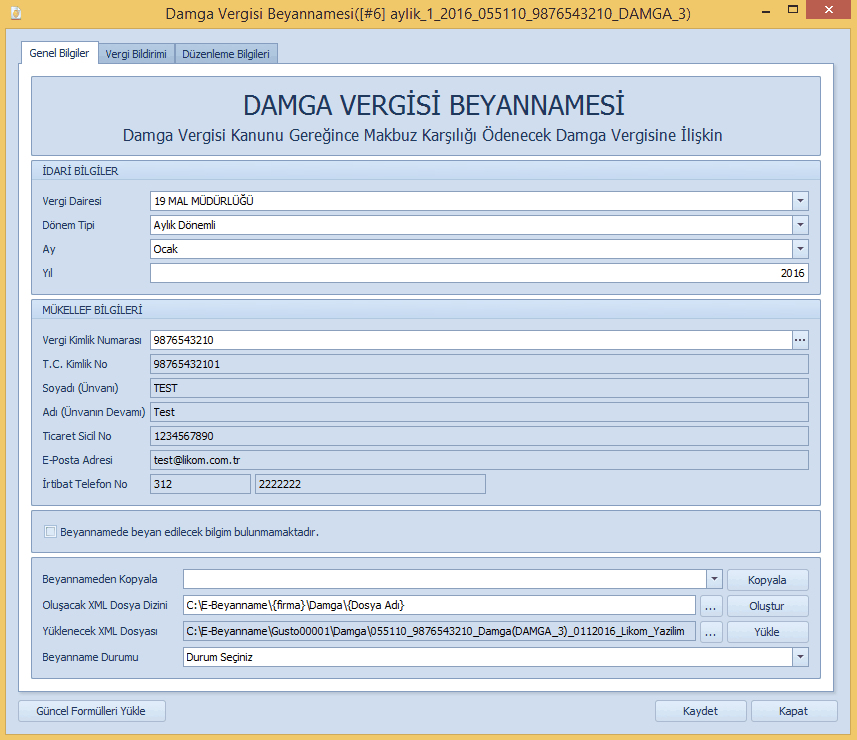The image size is (857, 740).
Task: Expand the Vergi Dairesi dropdown arrow
Action: coord(800,201)
